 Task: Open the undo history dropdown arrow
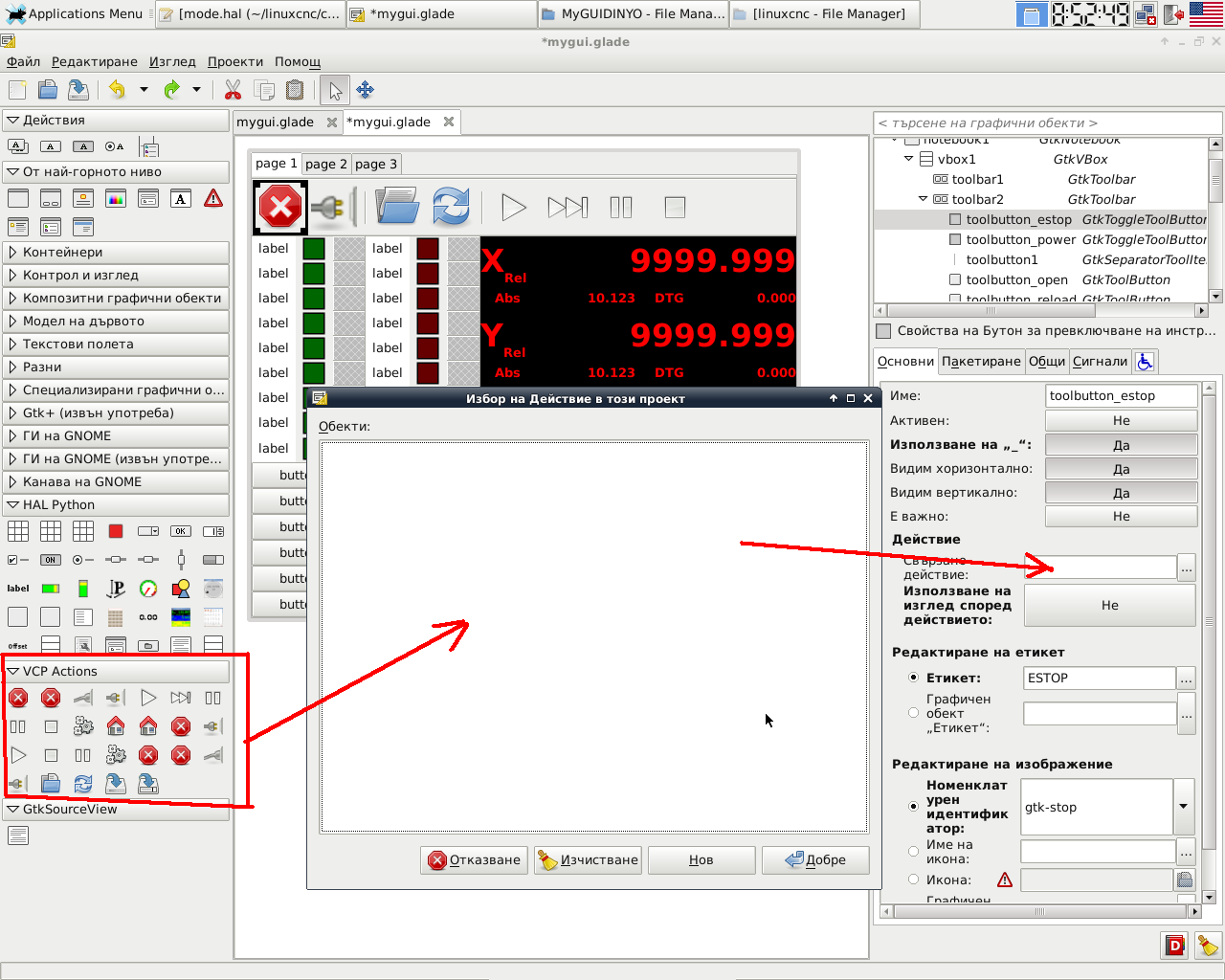144,90
